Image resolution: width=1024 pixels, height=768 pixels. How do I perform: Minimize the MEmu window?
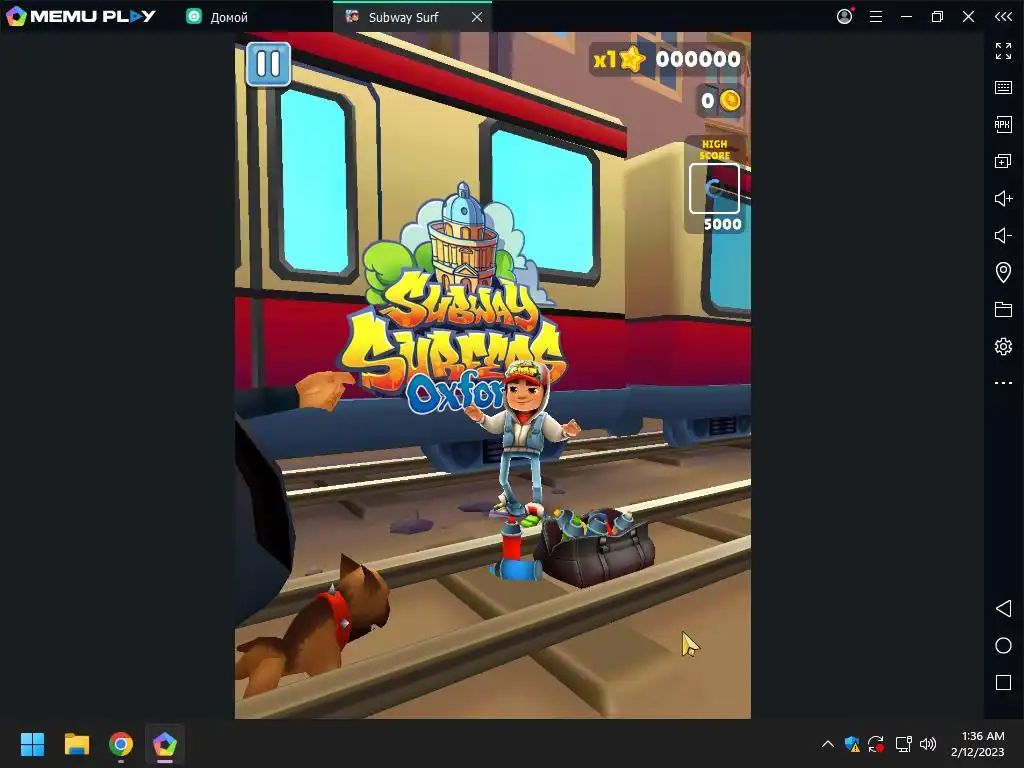click(906, 17)
